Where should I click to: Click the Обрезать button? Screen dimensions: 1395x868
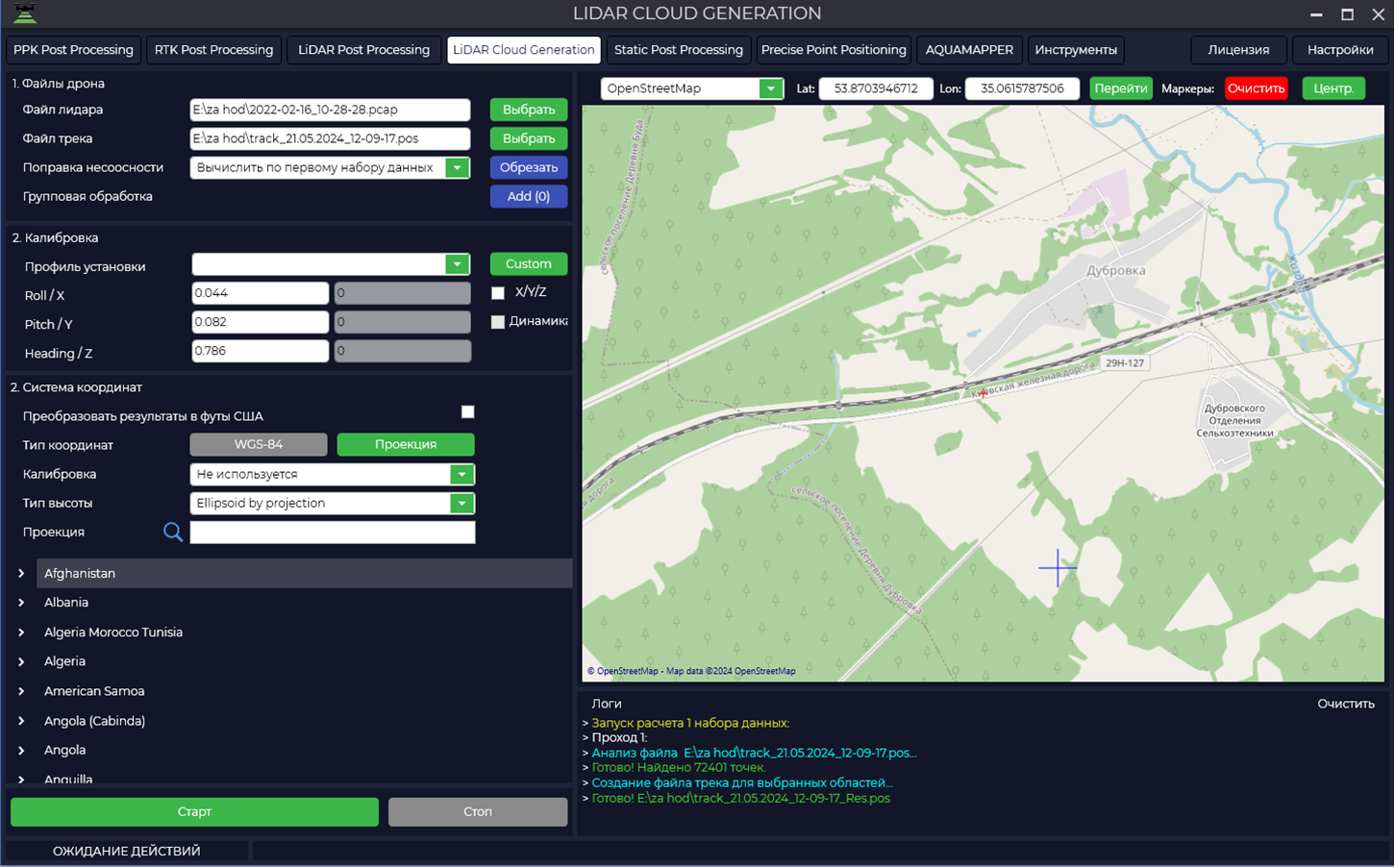pyautogui.click(x=529, y=167)
